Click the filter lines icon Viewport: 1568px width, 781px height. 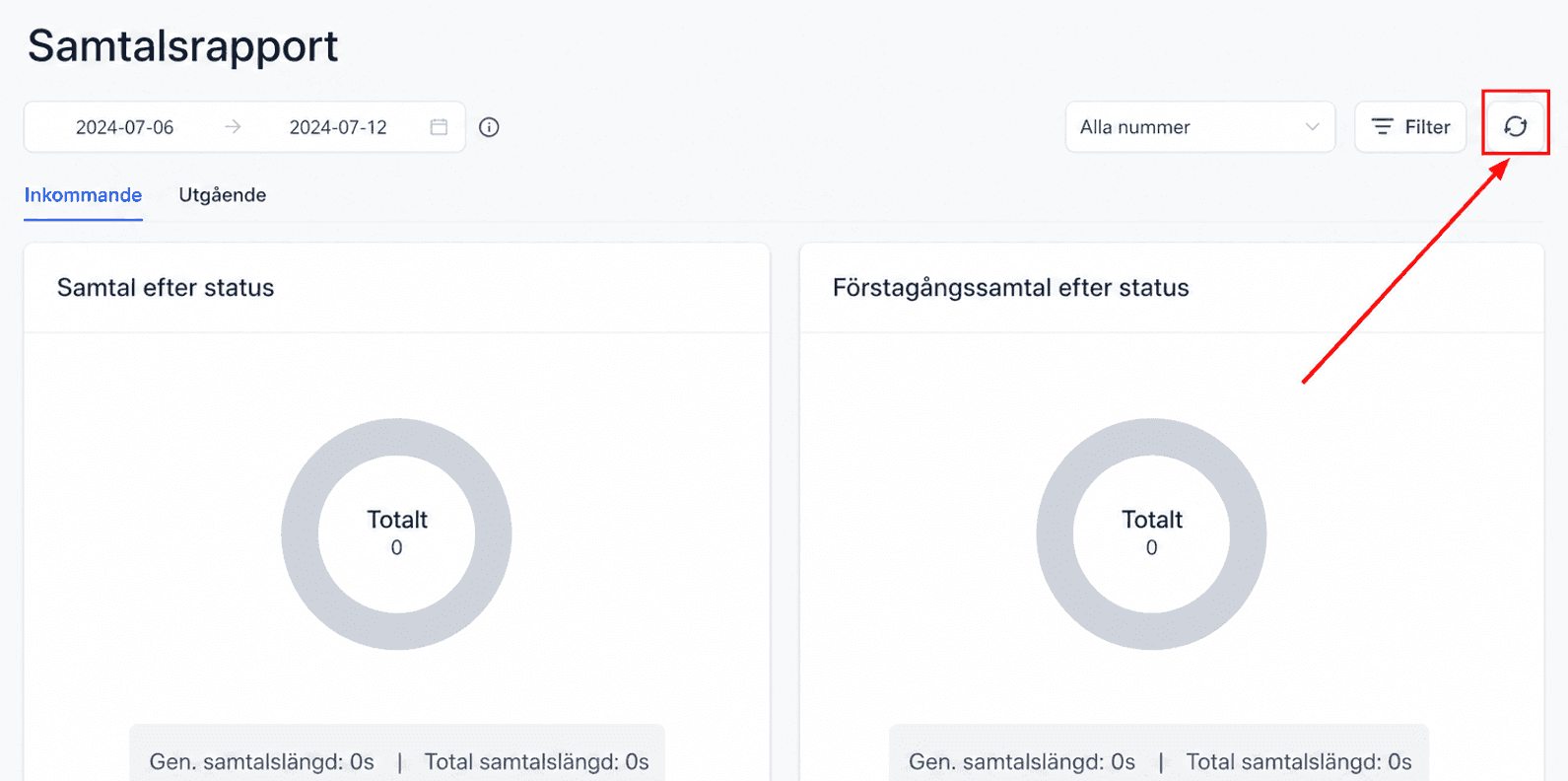pyautogui.click(x=1383, y=127)
